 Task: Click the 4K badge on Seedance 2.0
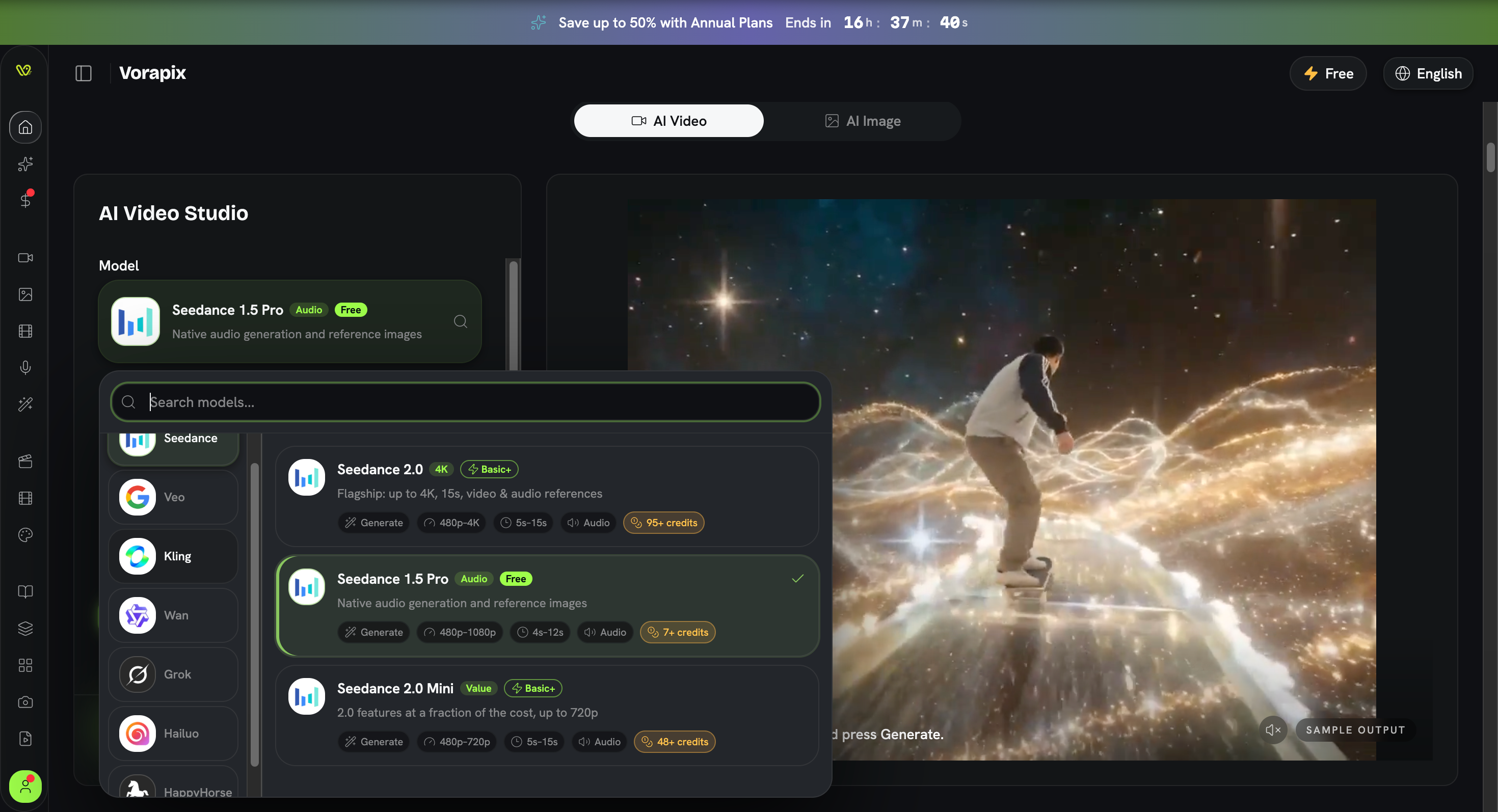441,469
